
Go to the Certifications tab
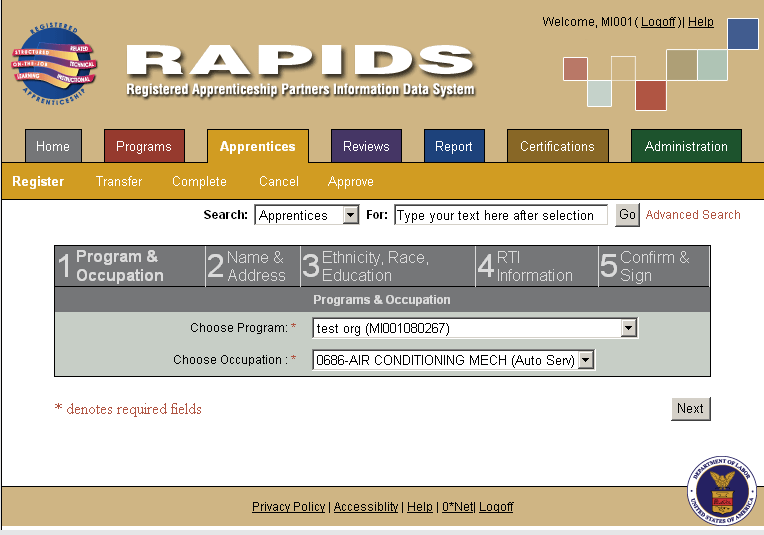click(x=557, y=146)
